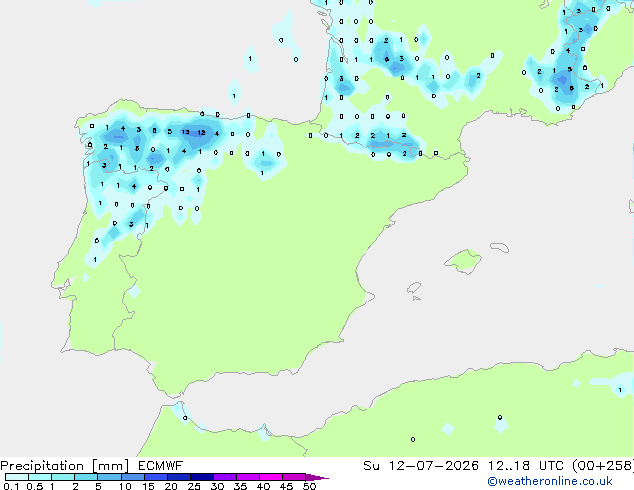
Task: Click the legend label '0.1'
Action: pyautogui.click(x=11, y=486)
